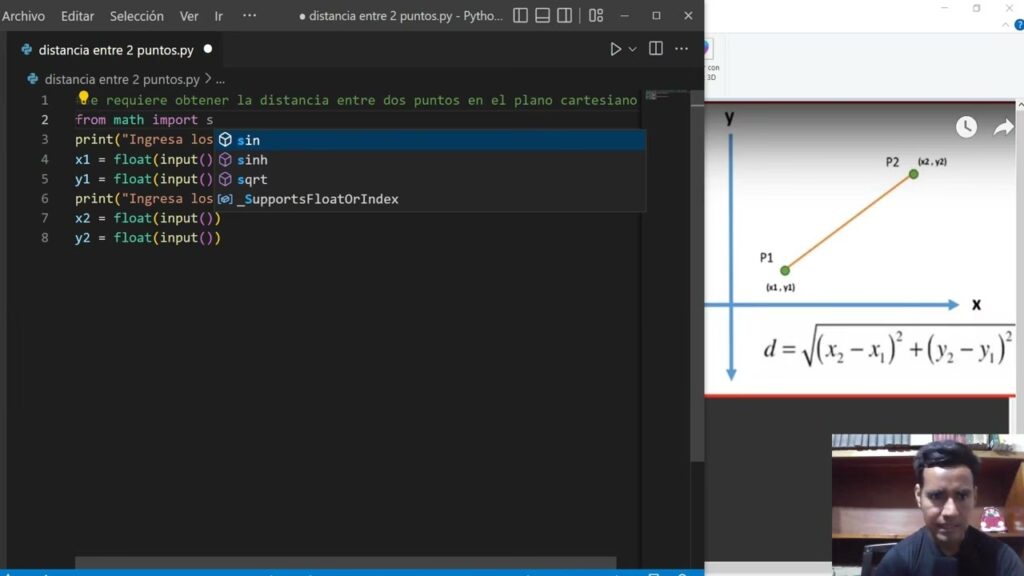This screenshot has height=576, width=1024.
Task: Run the Python file with play button
Action: point(615,49)
